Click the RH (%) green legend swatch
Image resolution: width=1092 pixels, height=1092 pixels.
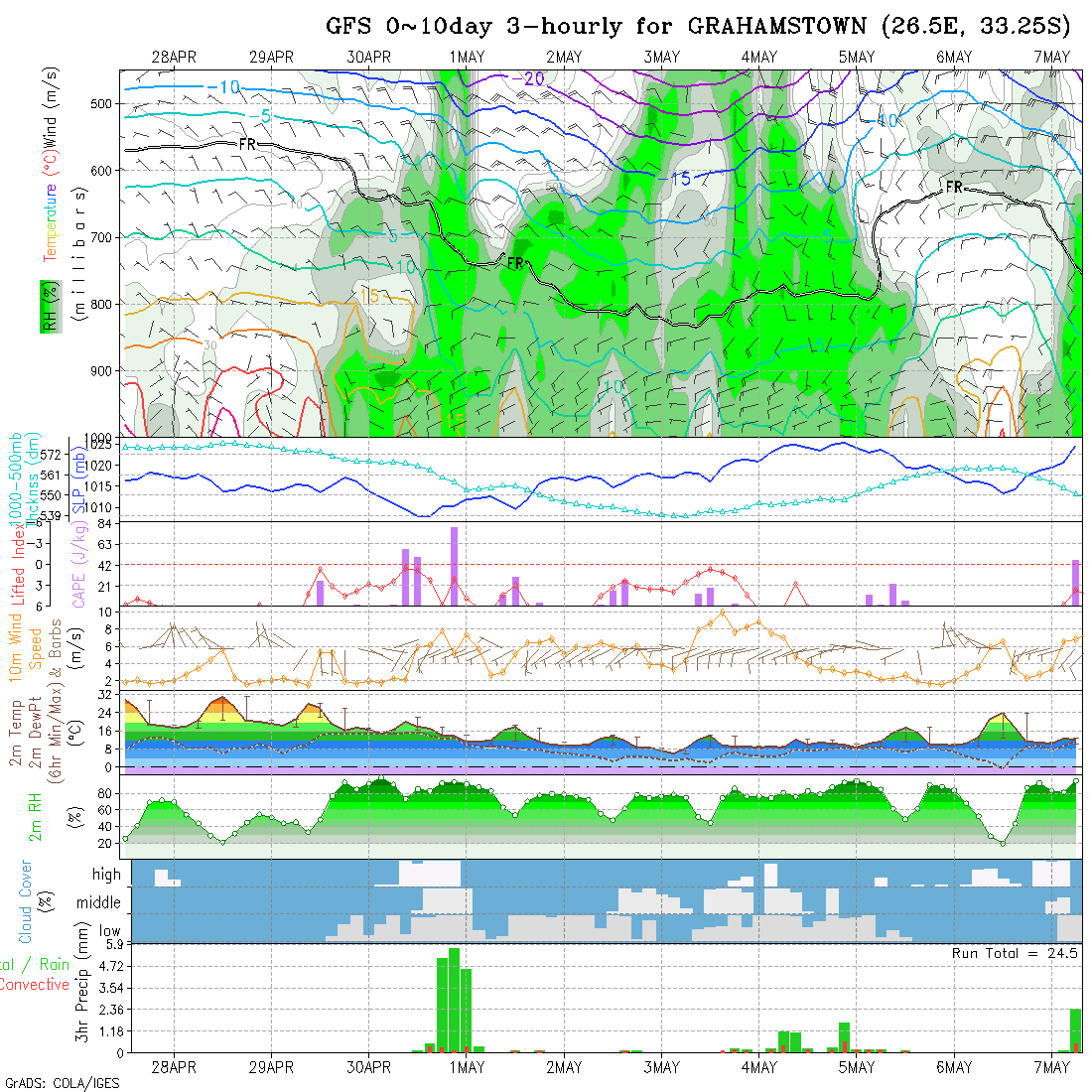point(51,307)
